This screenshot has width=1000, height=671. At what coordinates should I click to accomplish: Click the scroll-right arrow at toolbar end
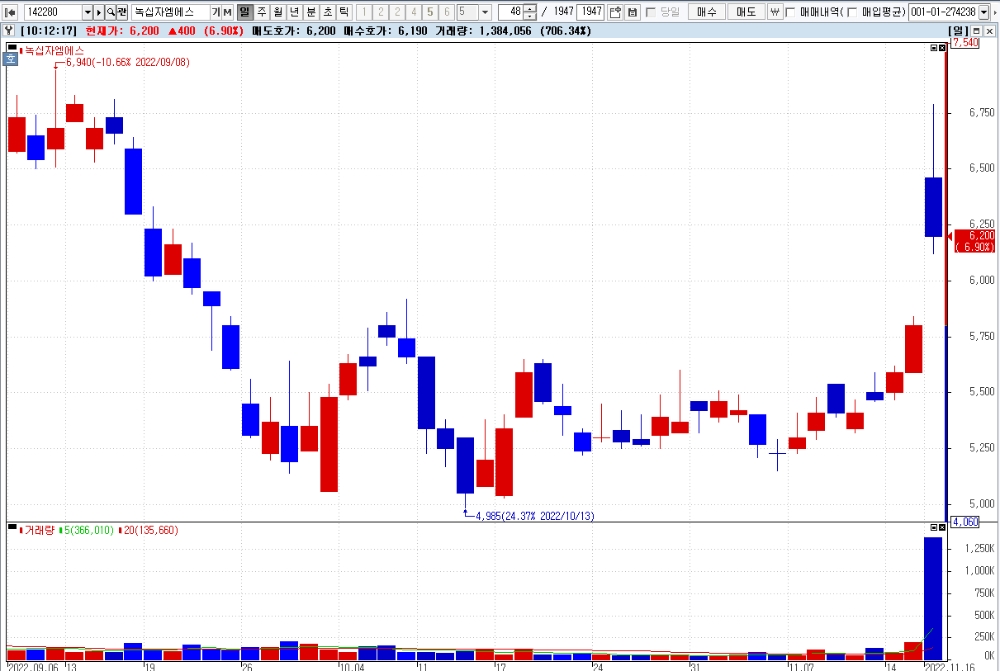[x=996, y=11]
